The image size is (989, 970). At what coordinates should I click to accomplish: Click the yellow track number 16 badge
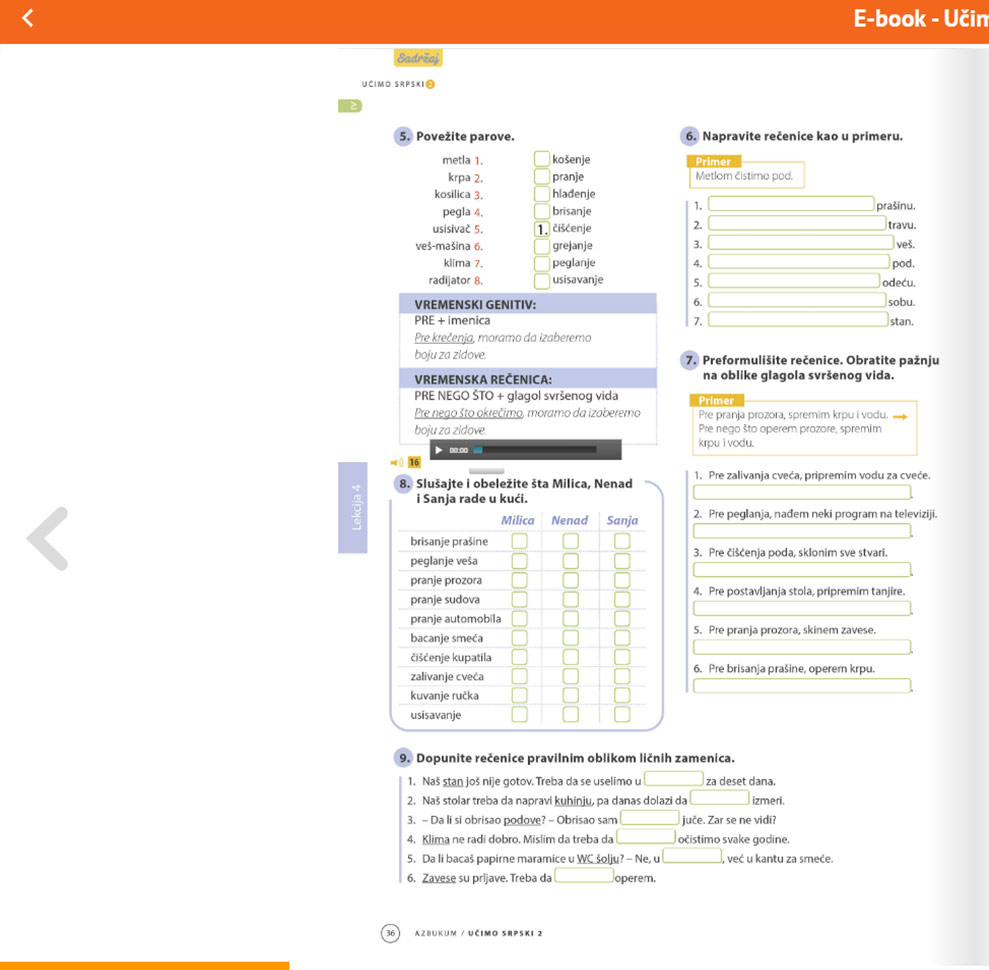[414, 462]
